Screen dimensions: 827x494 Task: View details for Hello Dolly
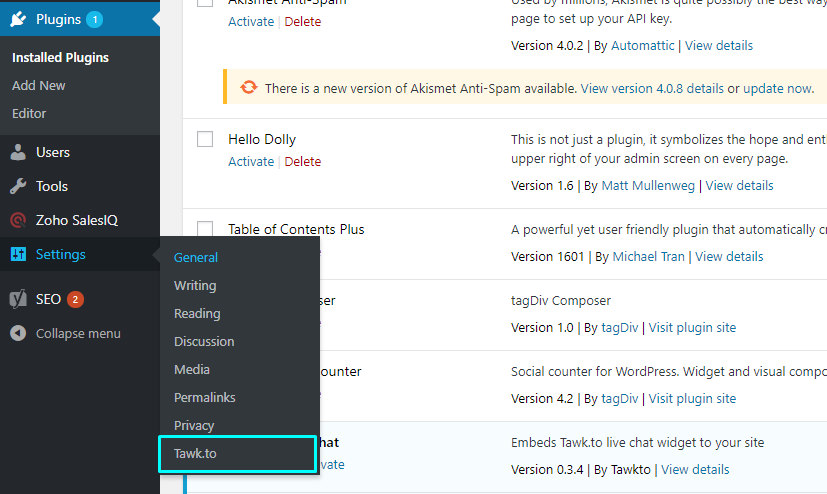click(x=739, y=186)
